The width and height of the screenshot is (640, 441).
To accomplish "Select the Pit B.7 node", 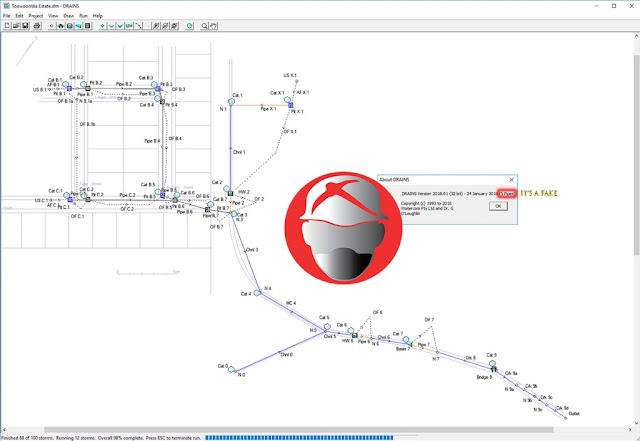I will (207, 209).
